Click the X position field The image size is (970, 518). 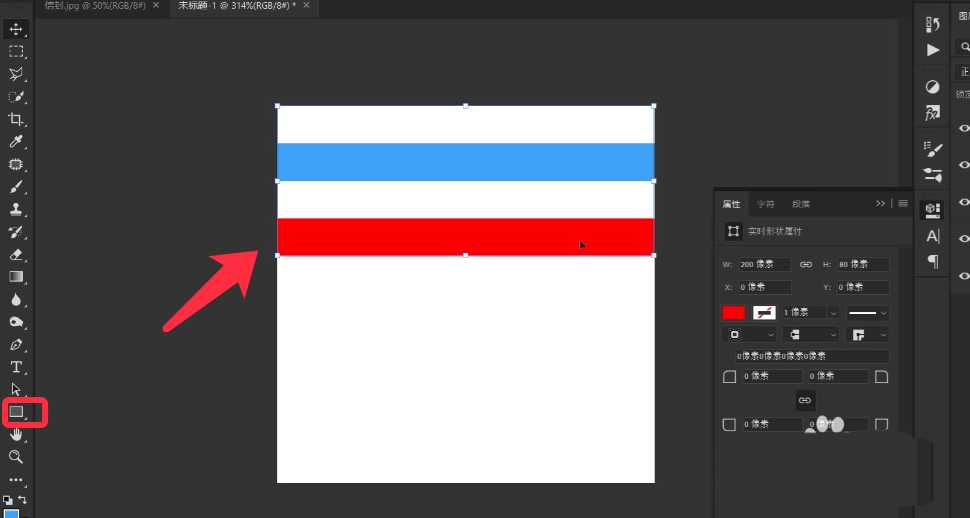(x=764, y=287)
